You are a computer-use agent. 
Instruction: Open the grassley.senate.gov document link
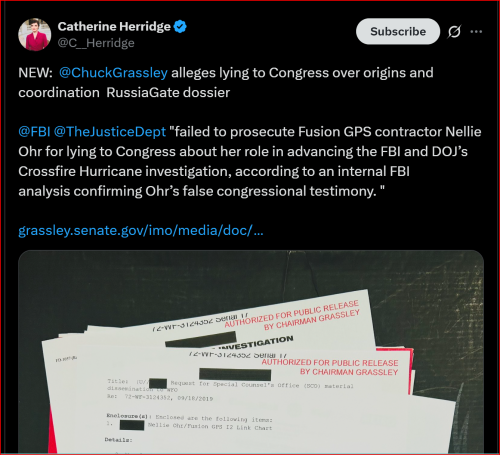coord(141,230)
